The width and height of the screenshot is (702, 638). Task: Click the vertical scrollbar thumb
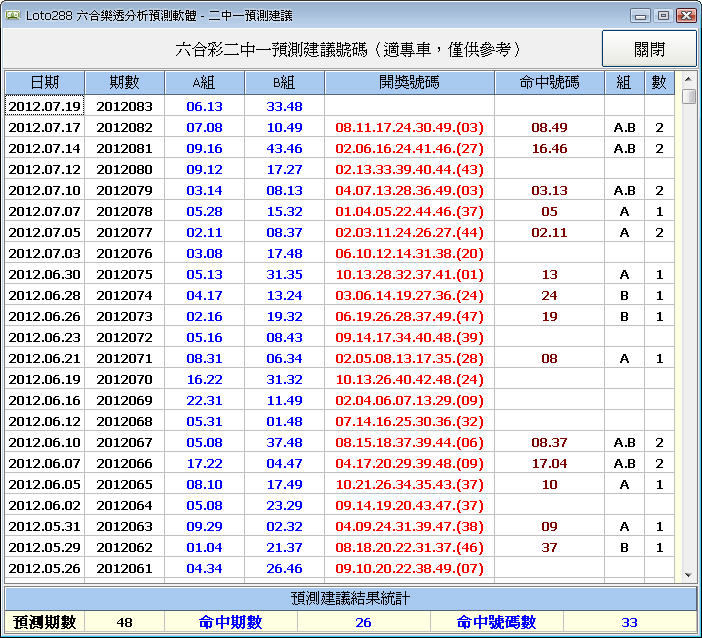(x=688, y=97)
